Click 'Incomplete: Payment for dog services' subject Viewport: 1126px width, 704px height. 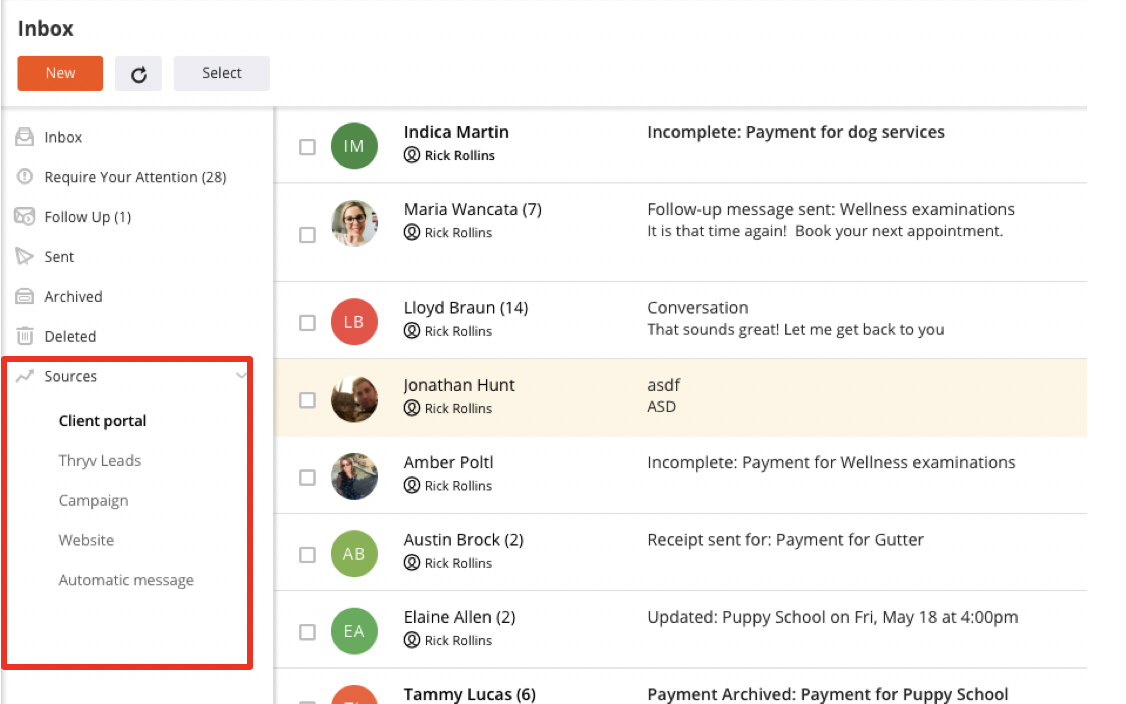coord(796,132)
